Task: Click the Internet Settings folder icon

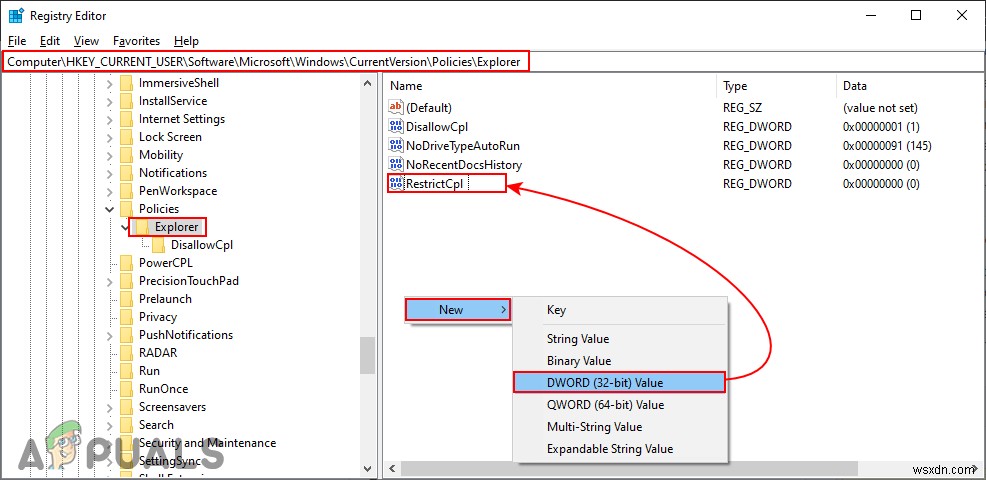Action: coord(126,118)
